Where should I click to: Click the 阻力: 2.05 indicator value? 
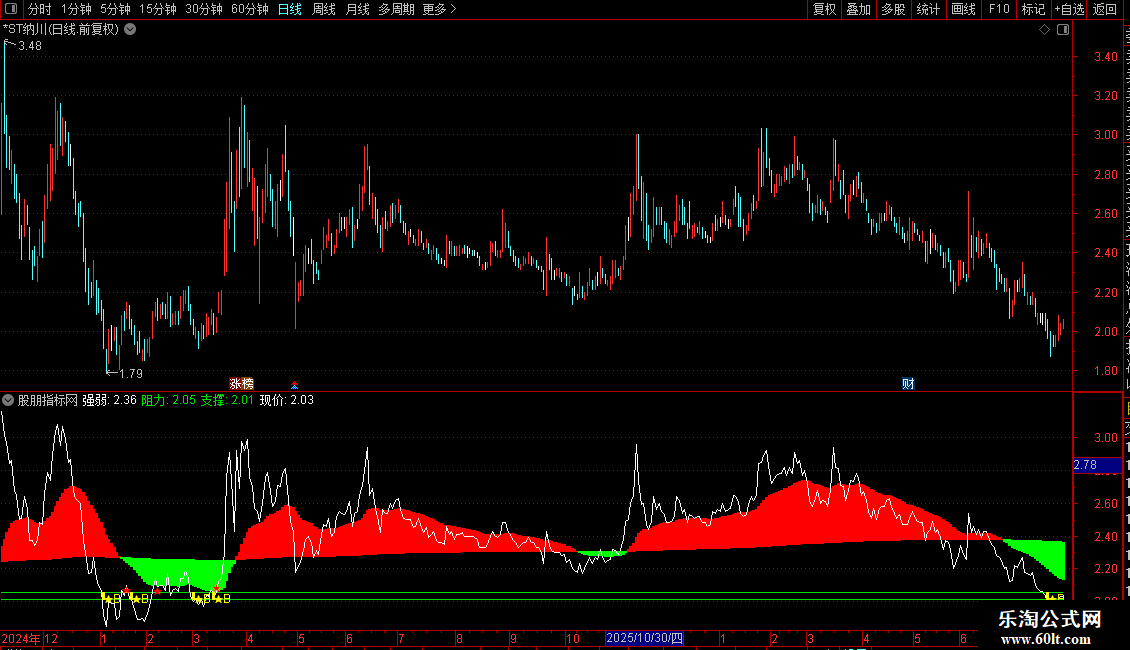[x=169, y=400]
